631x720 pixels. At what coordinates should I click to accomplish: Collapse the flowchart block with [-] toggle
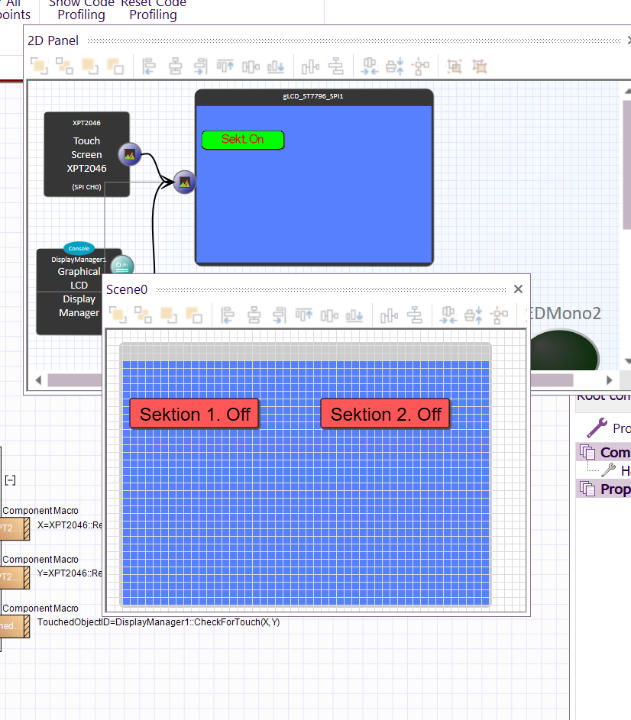10,480
